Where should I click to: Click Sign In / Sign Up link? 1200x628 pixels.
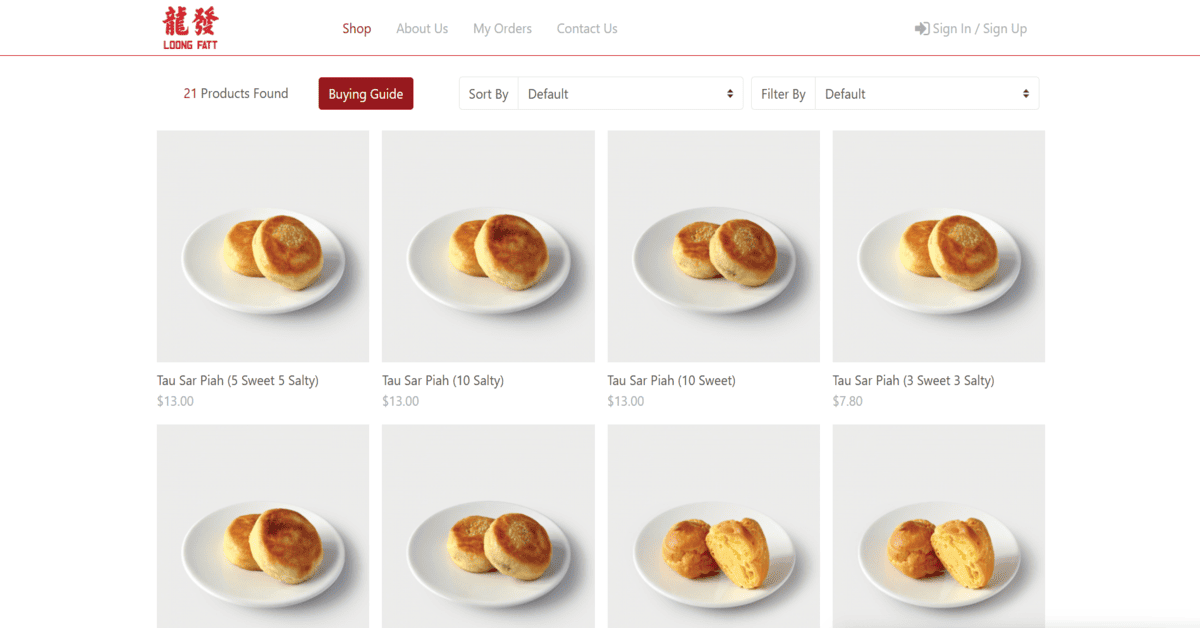click(x=980, y=29)
